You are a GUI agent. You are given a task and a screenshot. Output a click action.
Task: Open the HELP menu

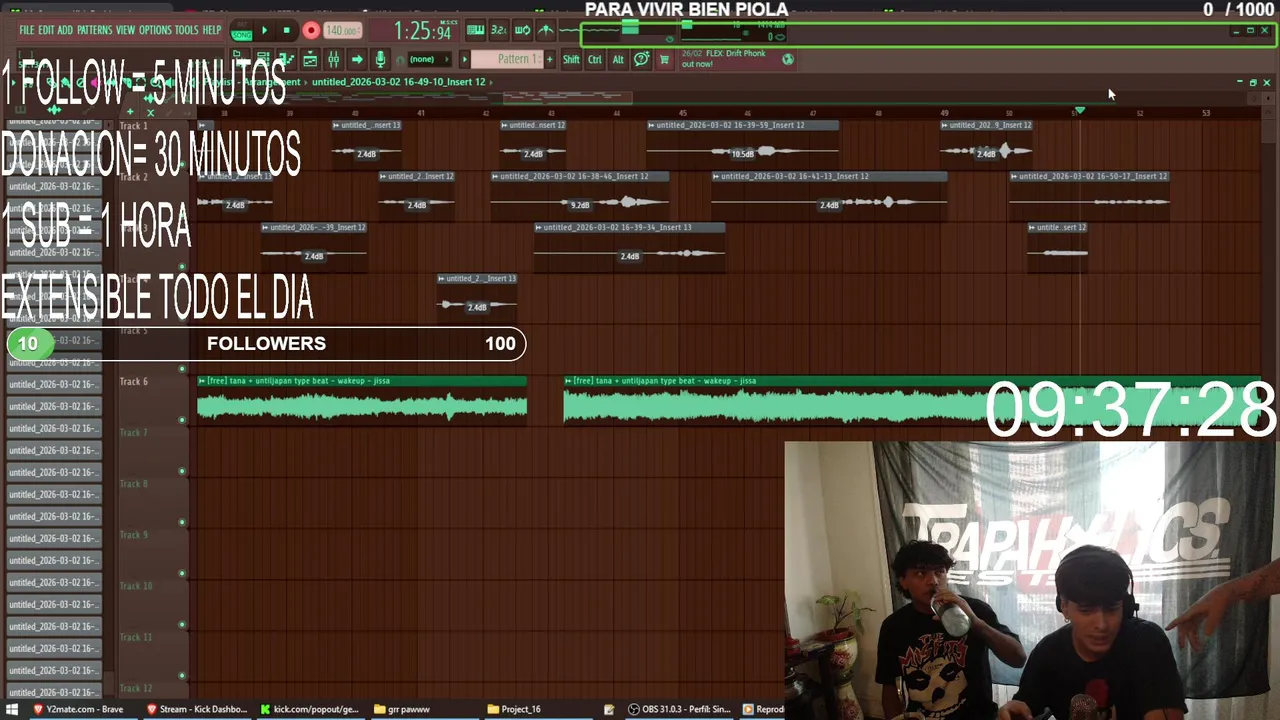[212, 30]
